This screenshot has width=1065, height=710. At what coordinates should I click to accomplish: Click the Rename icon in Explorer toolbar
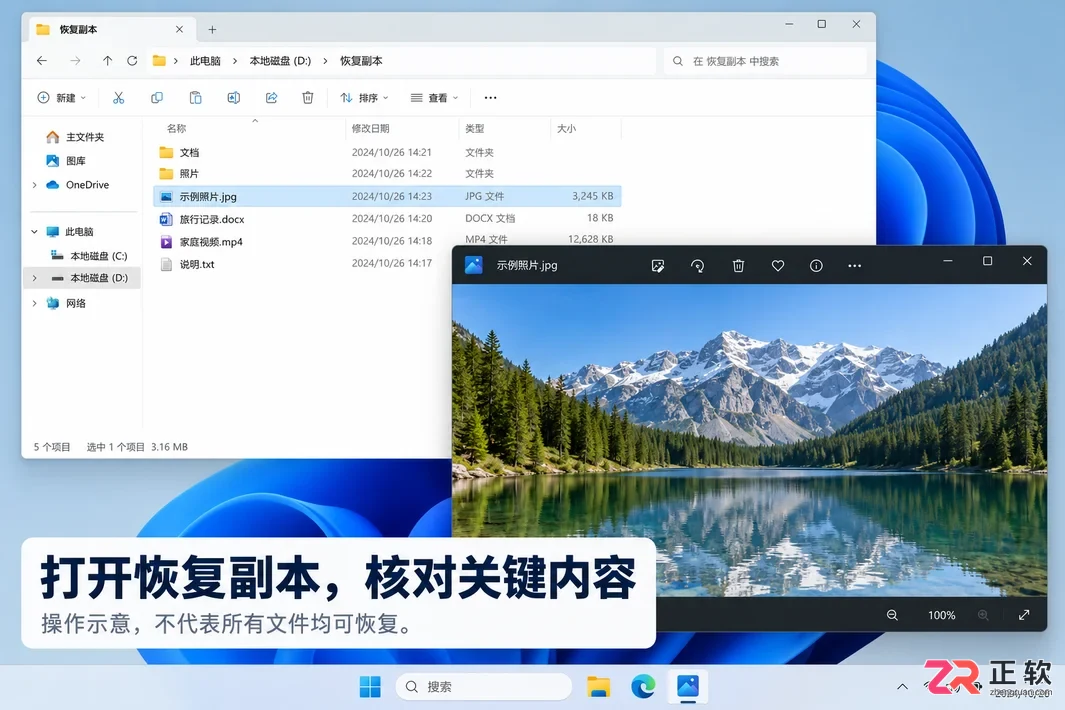pyautogui.click(x=234, y=98)
